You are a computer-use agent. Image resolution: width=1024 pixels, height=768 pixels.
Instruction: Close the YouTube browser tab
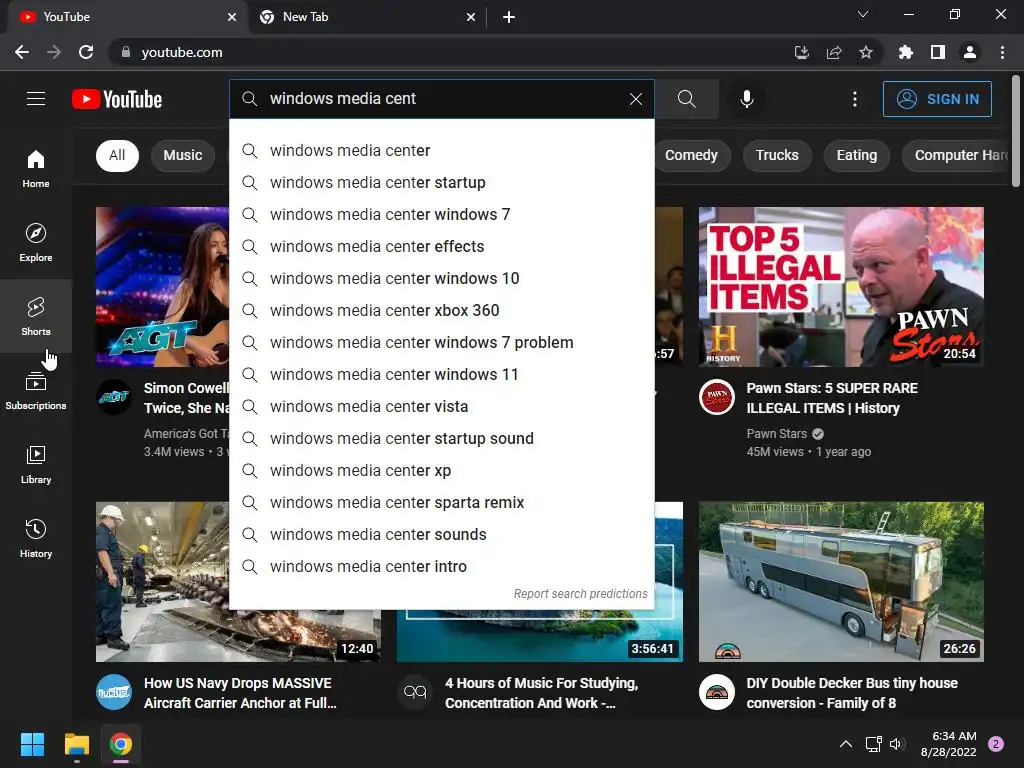click(232, 17)
